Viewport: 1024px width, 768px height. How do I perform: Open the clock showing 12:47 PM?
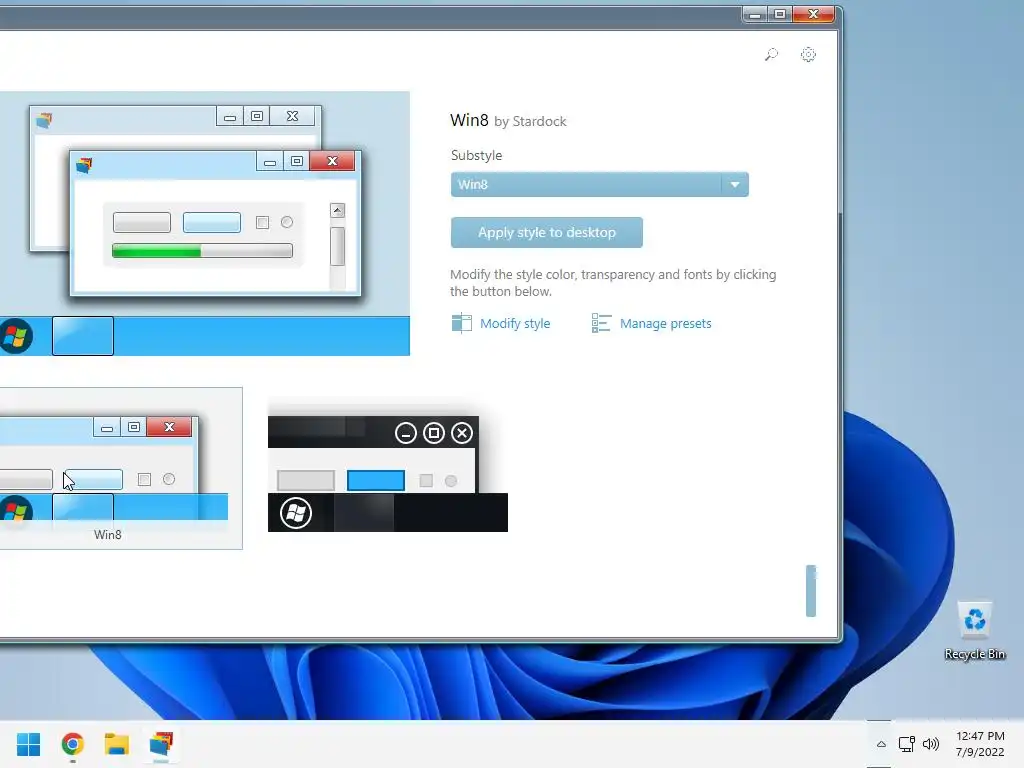click(980, 744)
